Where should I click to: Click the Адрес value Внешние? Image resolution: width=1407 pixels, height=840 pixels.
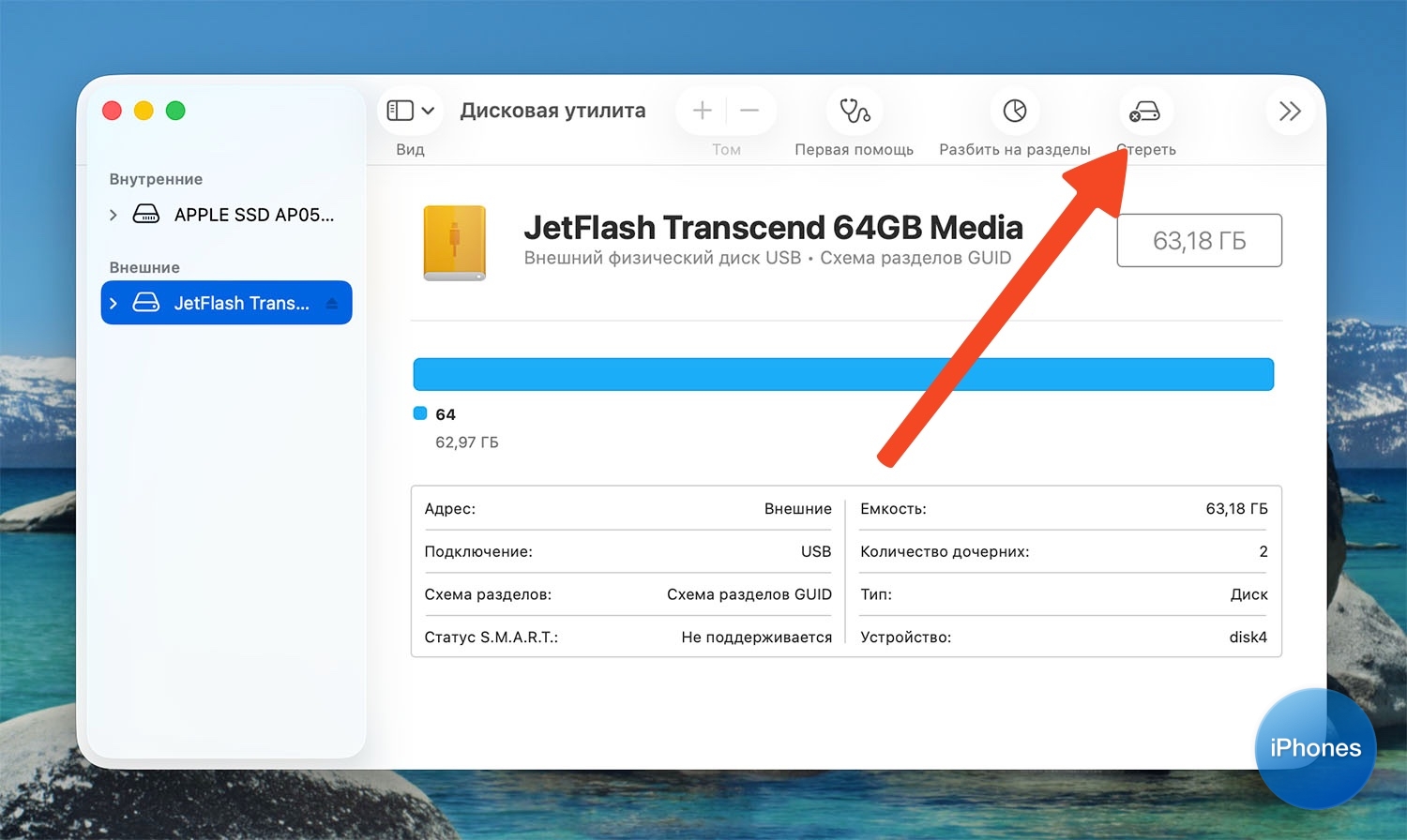[798, 509]
